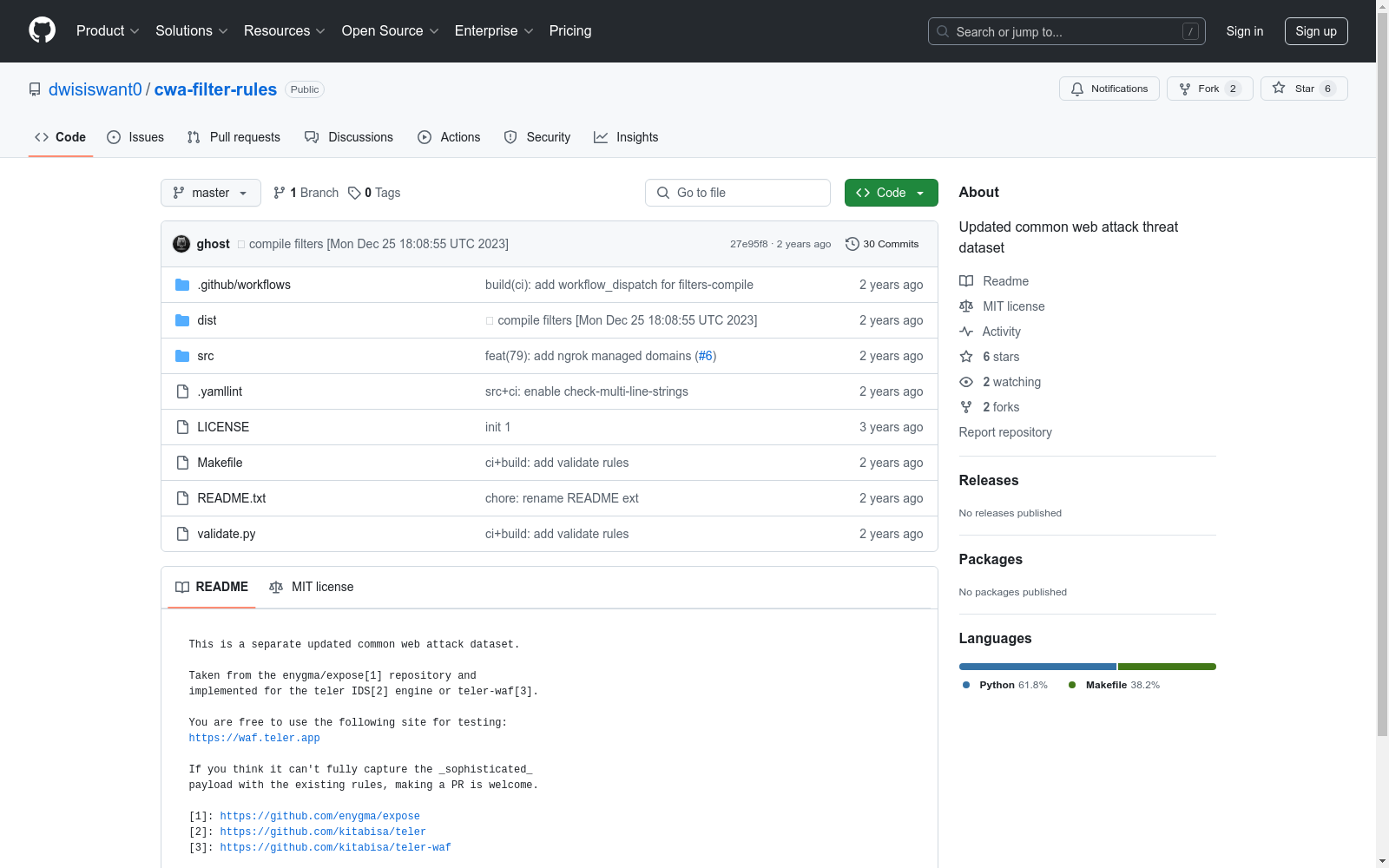Click the Python language color dot
Screen dimensions: 1389x868
point(966,685)
